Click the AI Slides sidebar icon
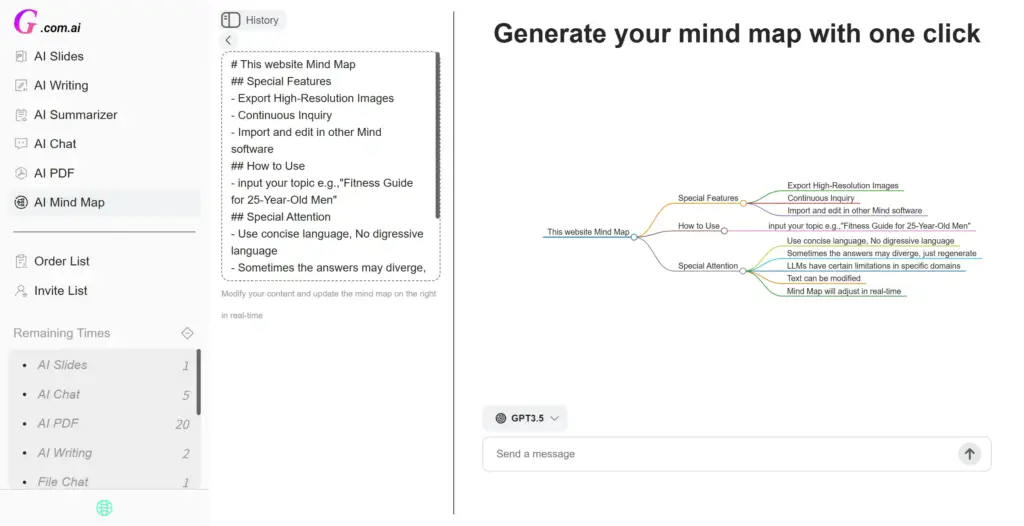Screen dimensions: 1024x526 pyautogui.click(x=21, y=57)
